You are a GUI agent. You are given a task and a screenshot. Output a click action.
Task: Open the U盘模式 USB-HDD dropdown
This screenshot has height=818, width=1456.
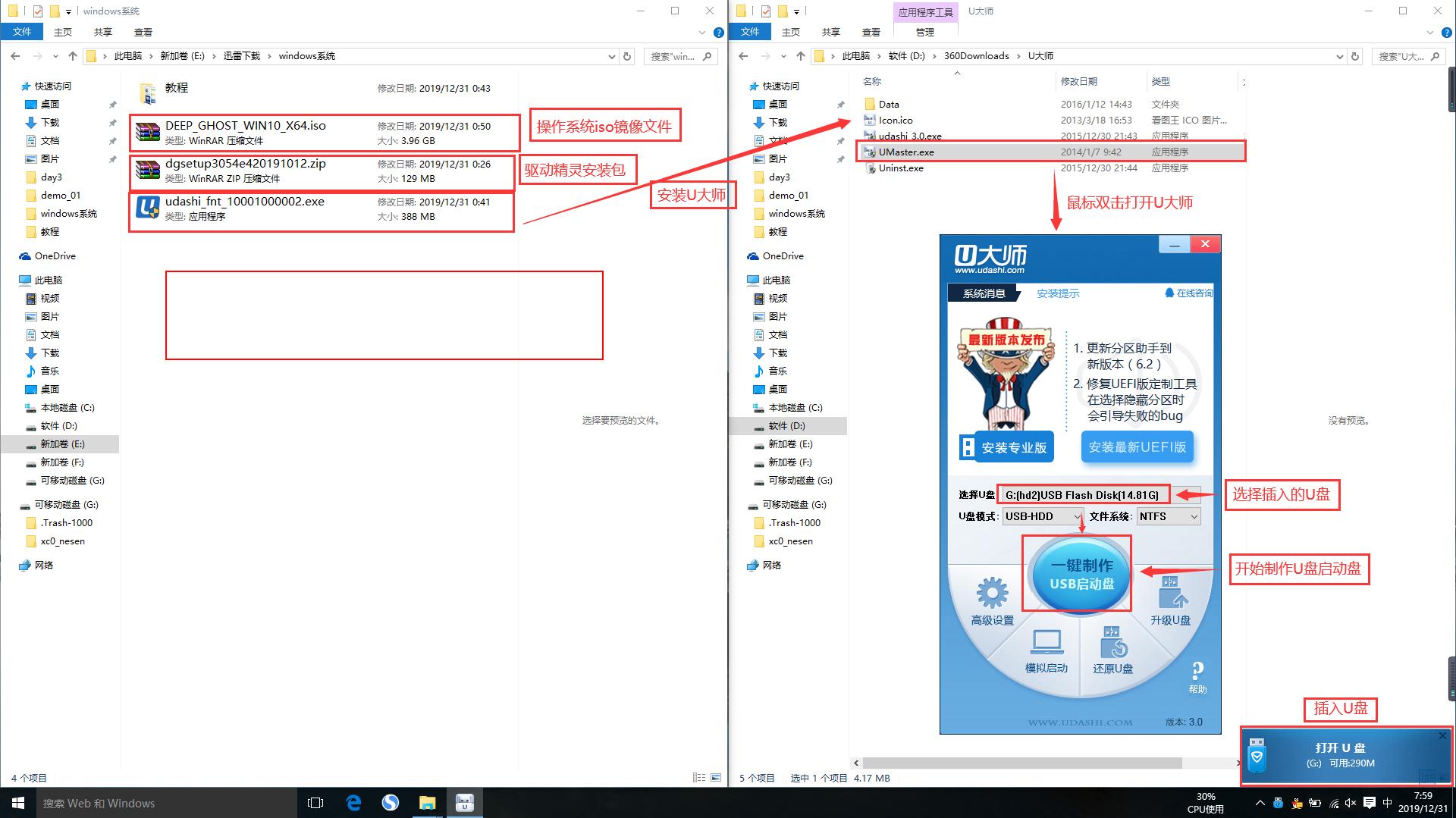coord(1043,516)
